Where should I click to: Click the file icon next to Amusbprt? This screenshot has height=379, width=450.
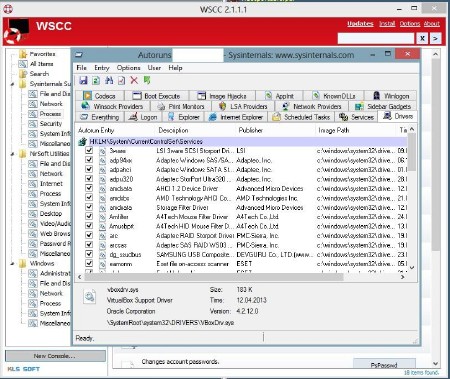pyautogui.click(x=103, y=226)
